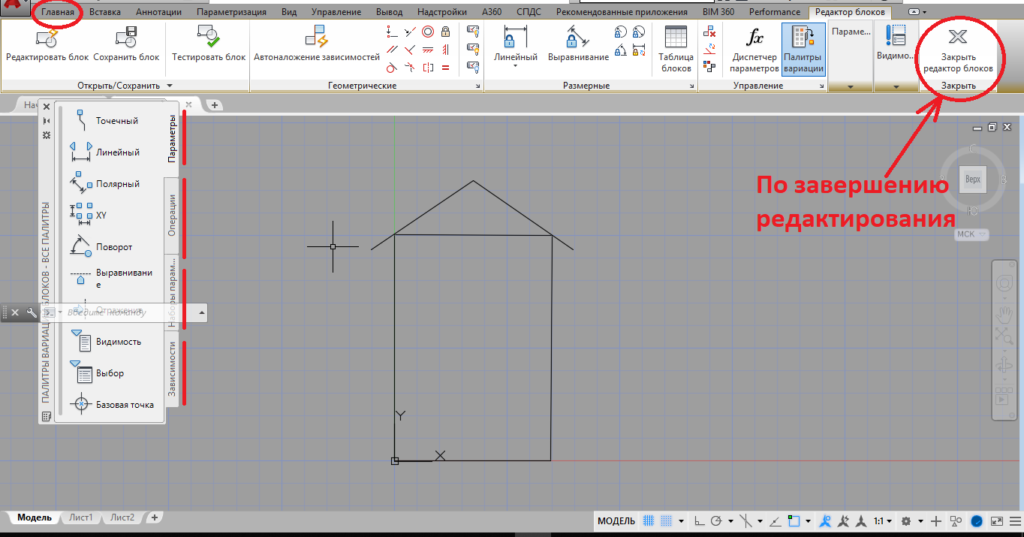Run the Тестировать блок tool
The image size is (1024, 537).
[208, 39]
